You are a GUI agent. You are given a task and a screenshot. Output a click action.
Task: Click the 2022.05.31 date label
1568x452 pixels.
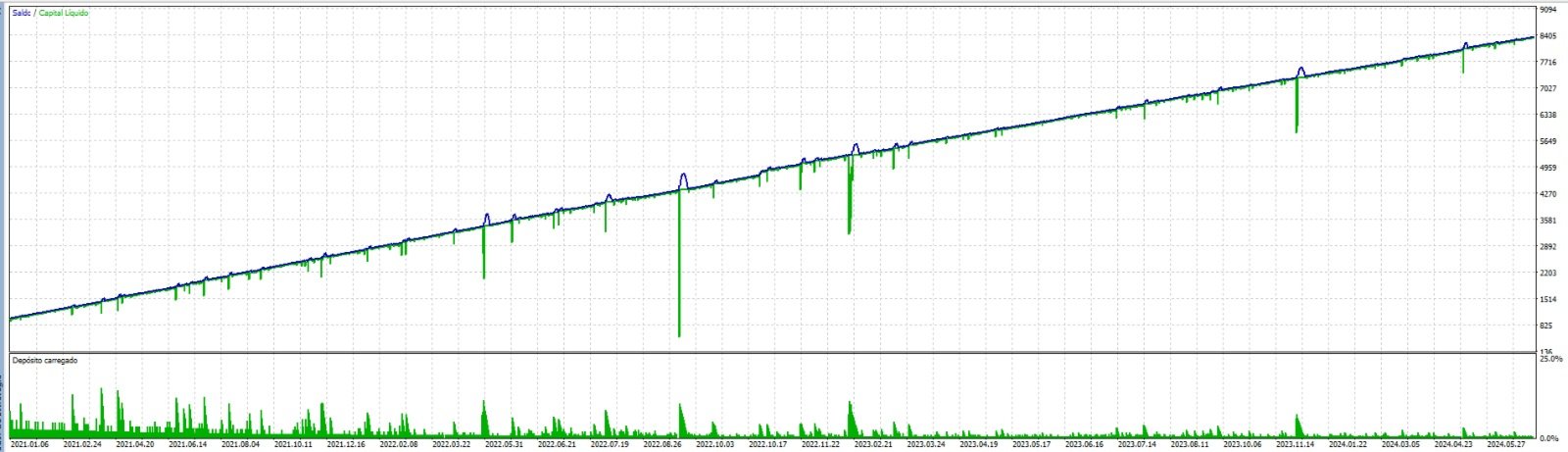[x=505, y=444]
